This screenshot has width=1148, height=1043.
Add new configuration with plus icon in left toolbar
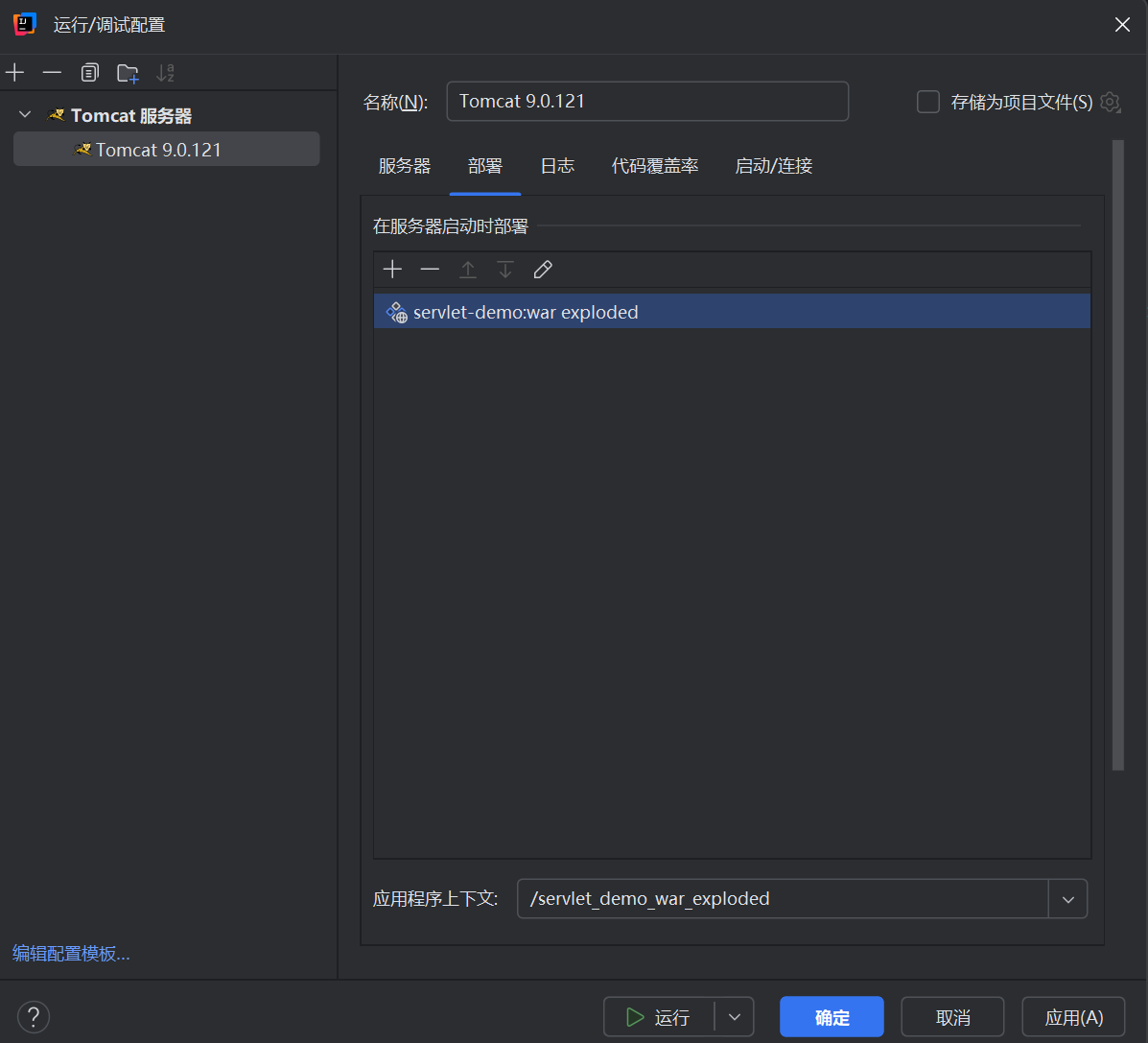14,73
